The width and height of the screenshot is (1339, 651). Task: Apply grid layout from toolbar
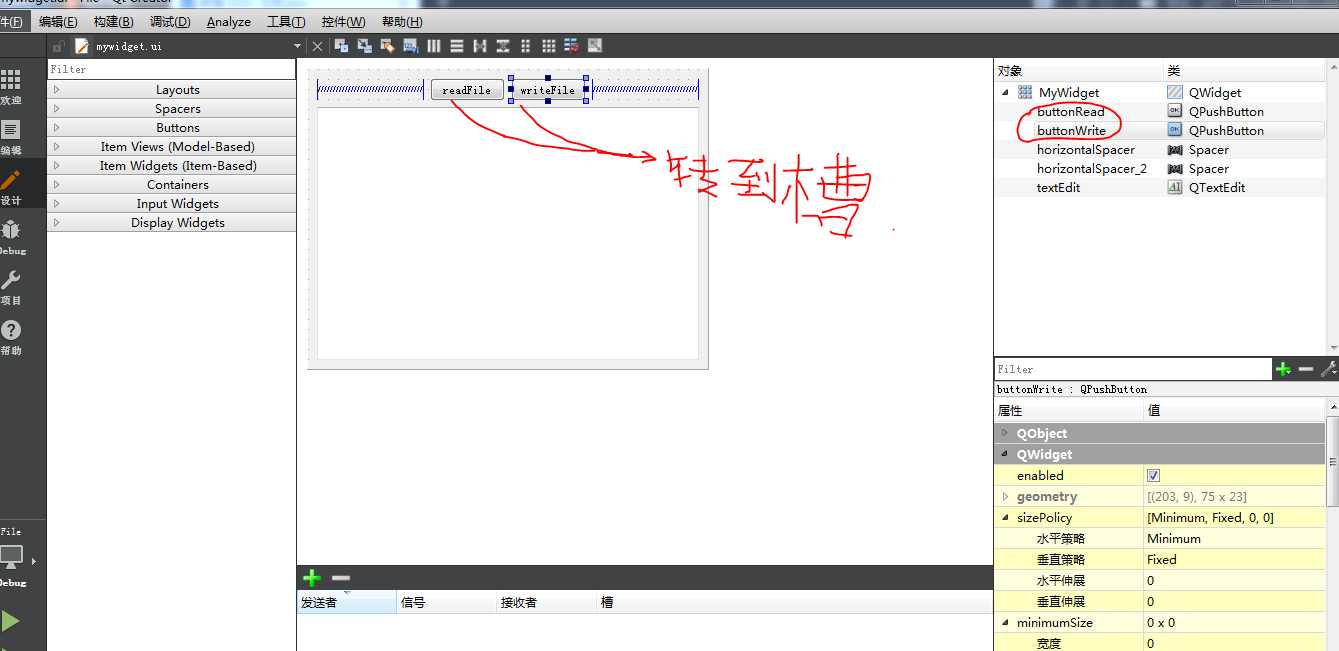click(x=549, y=46)
